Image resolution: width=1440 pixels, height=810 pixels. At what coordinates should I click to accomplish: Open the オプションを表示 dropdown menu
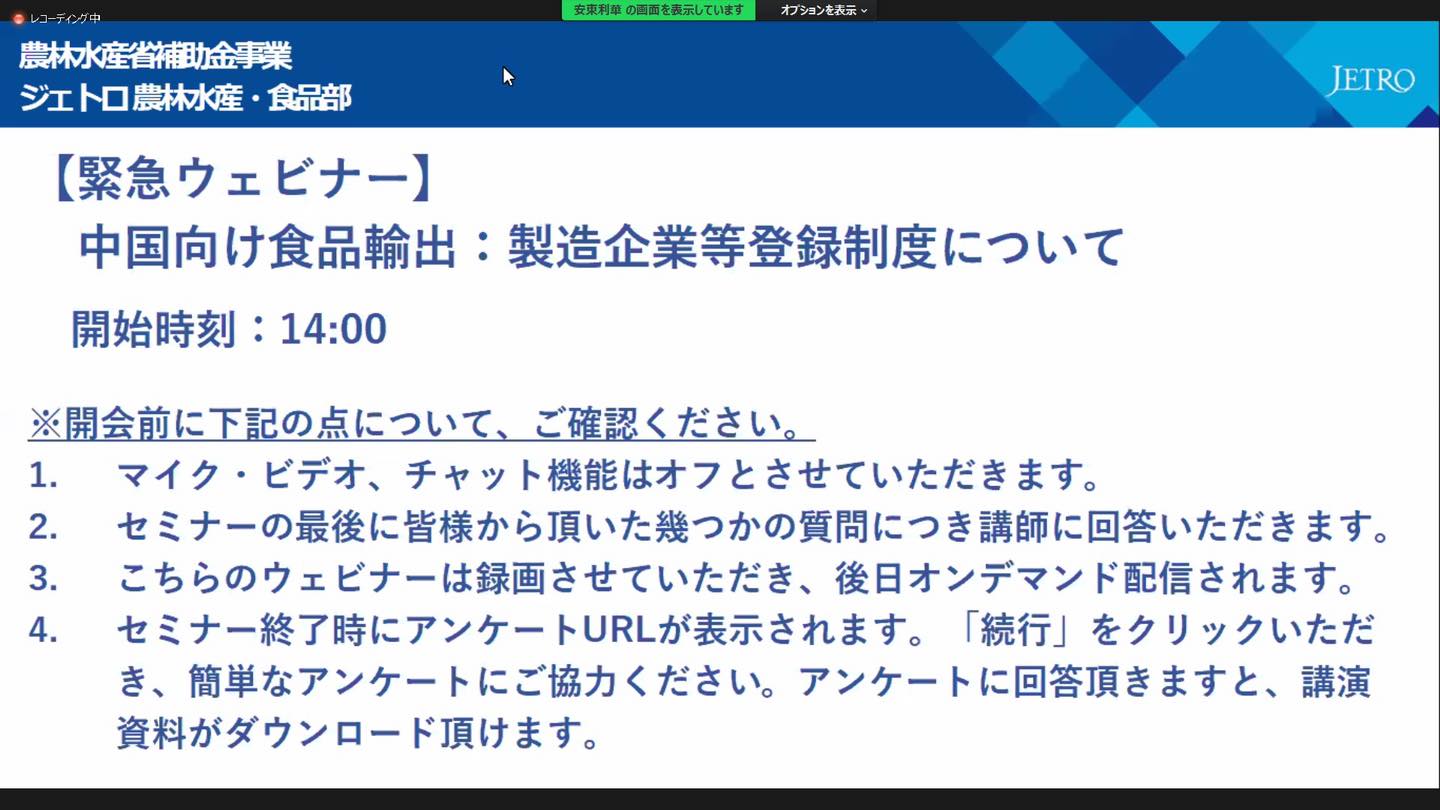pyautogui.click(x=818, y=10)
